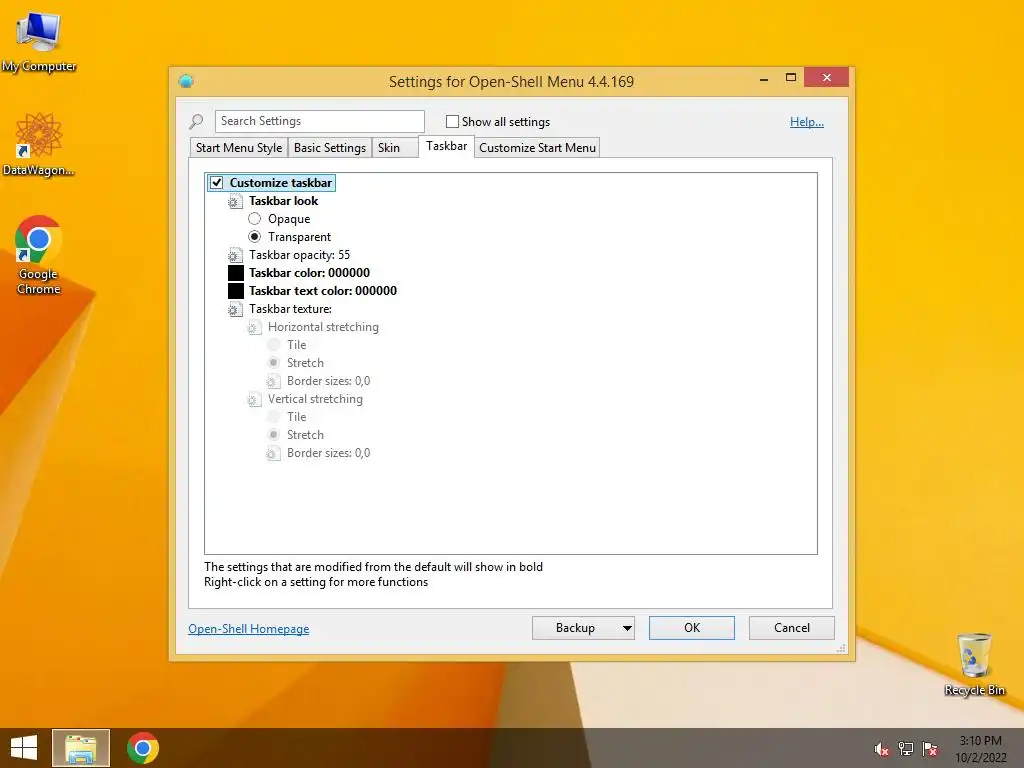
Task: Click gear icon beside Taskbar look
Action: [x=235, y=201]
